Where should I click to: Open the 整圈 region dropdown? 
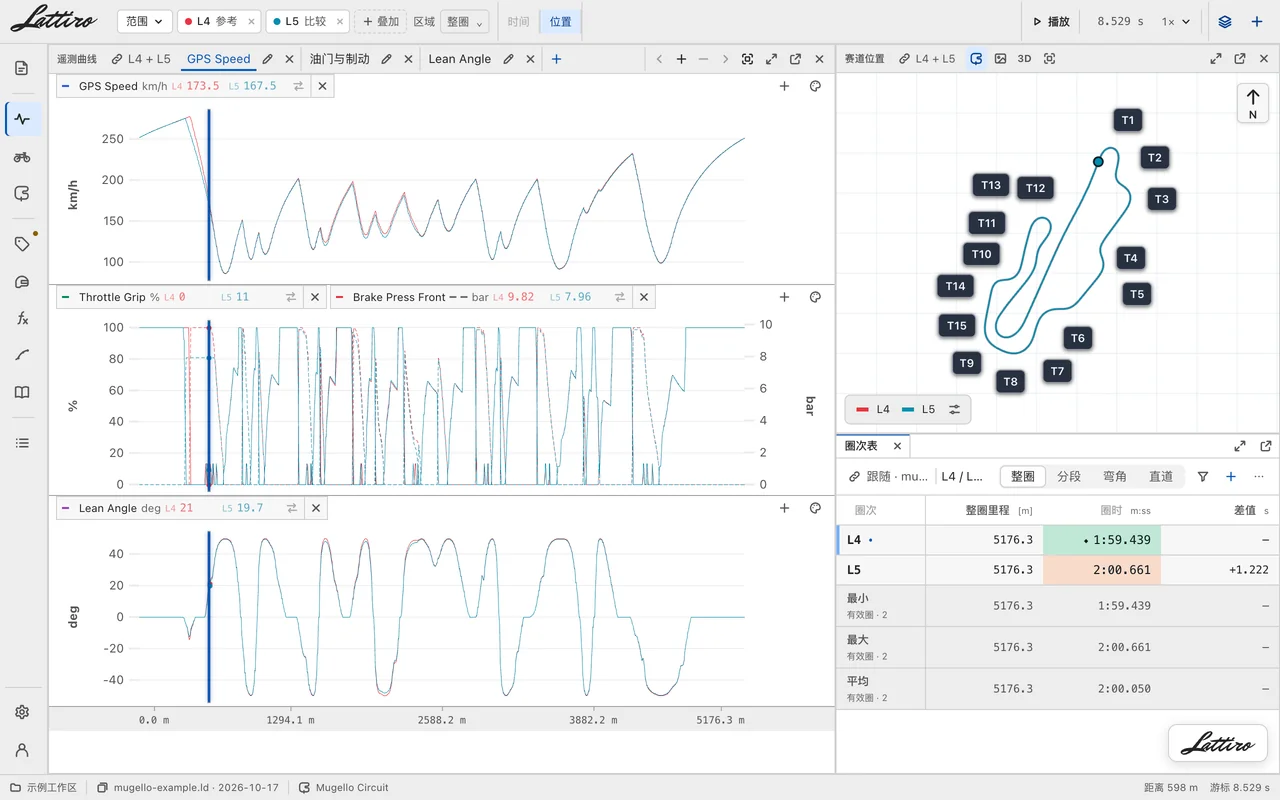coord(465,21)
